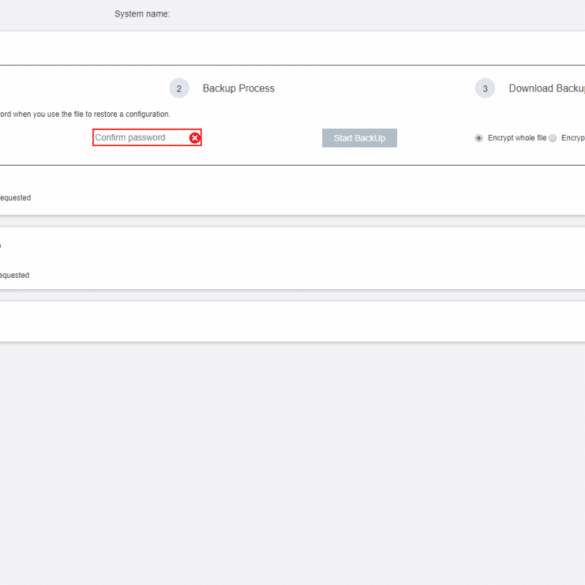The width and height of the screenshot is (585, 585).
Task: Click the System name label
Action: [142, 14]
